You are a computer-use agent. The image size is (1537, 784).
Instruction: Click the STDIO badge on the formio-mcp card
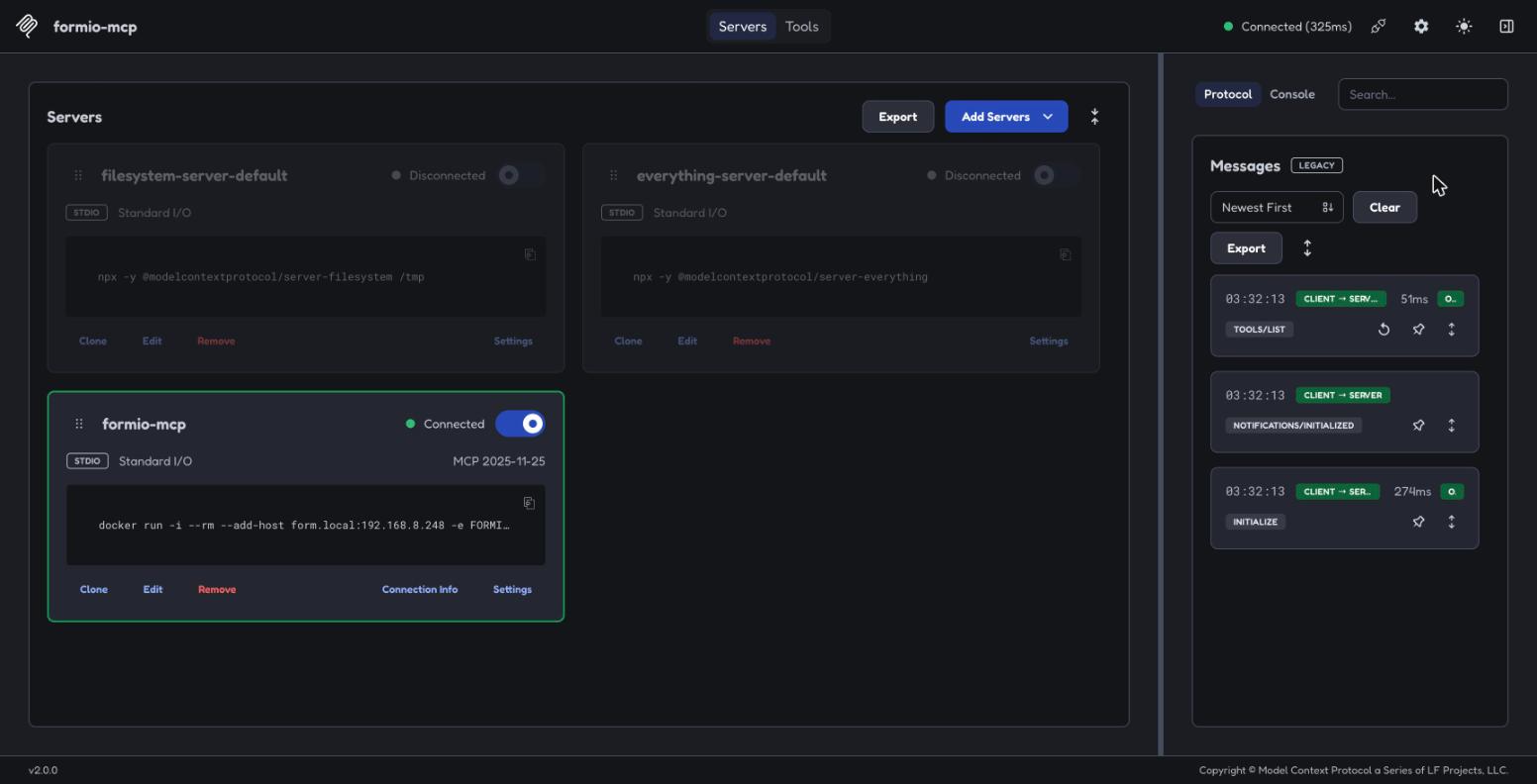tap(87, 461)
